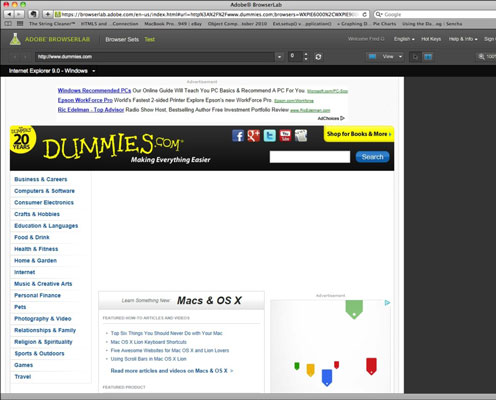Open the Health & Fitness category
The height and width of the screenshot is (400, 496).
(36, 249)
